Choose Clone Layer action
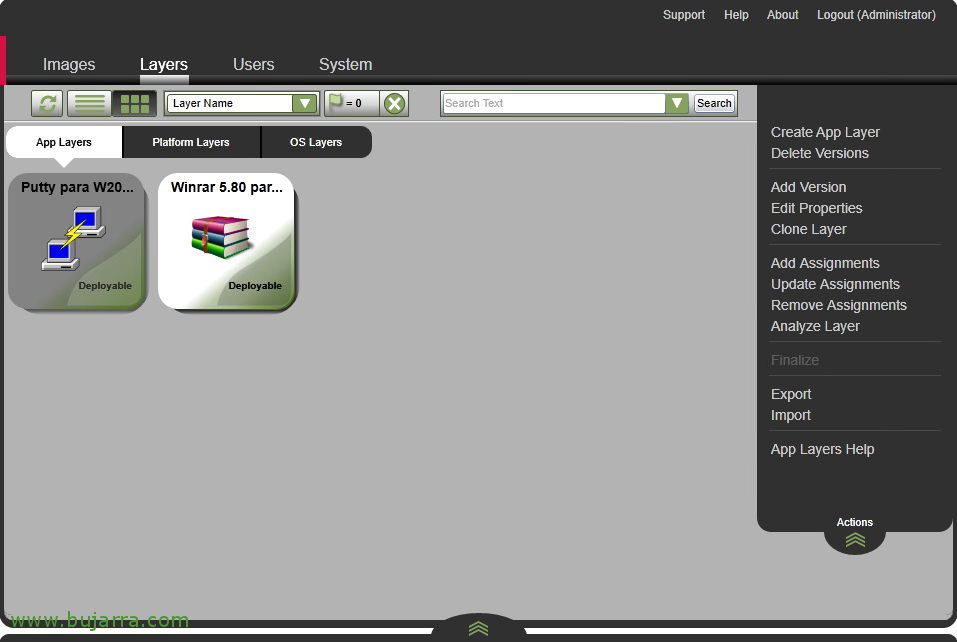This screenshot has width=957, height=642. [808, 229]
